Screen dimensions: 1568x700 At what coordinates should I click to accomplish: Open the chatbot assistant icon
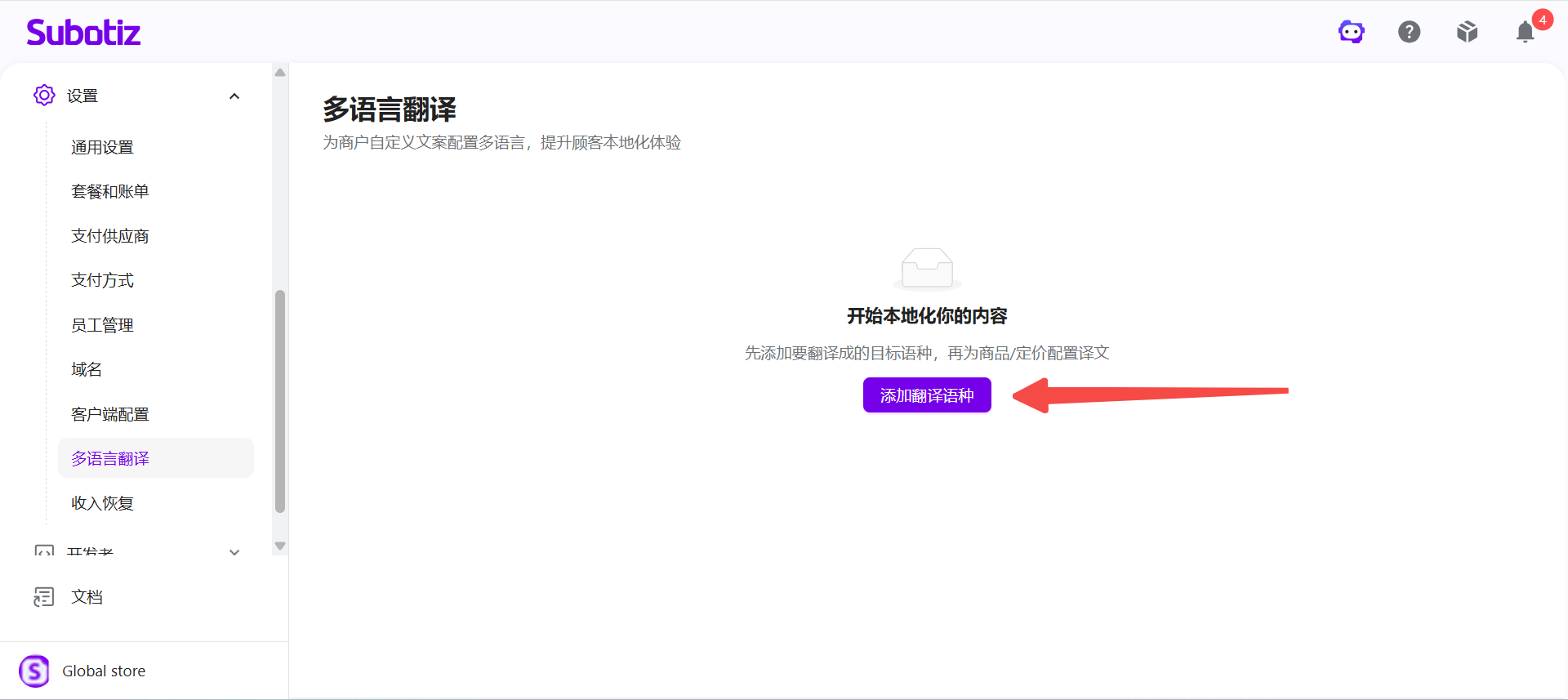[1352, 32]
